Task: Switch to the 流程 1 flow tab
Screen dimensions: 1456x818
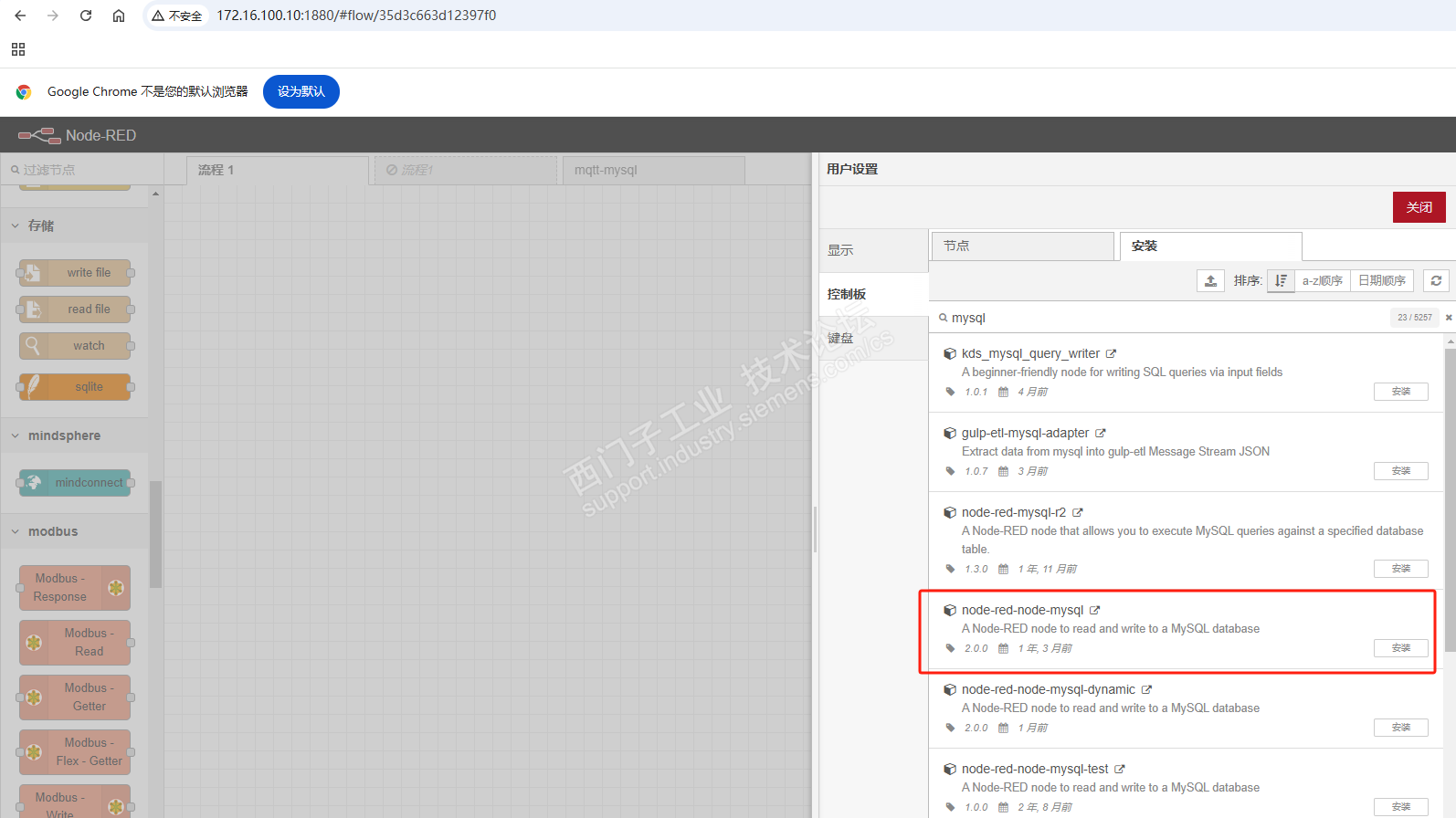Action: [278, 170]
